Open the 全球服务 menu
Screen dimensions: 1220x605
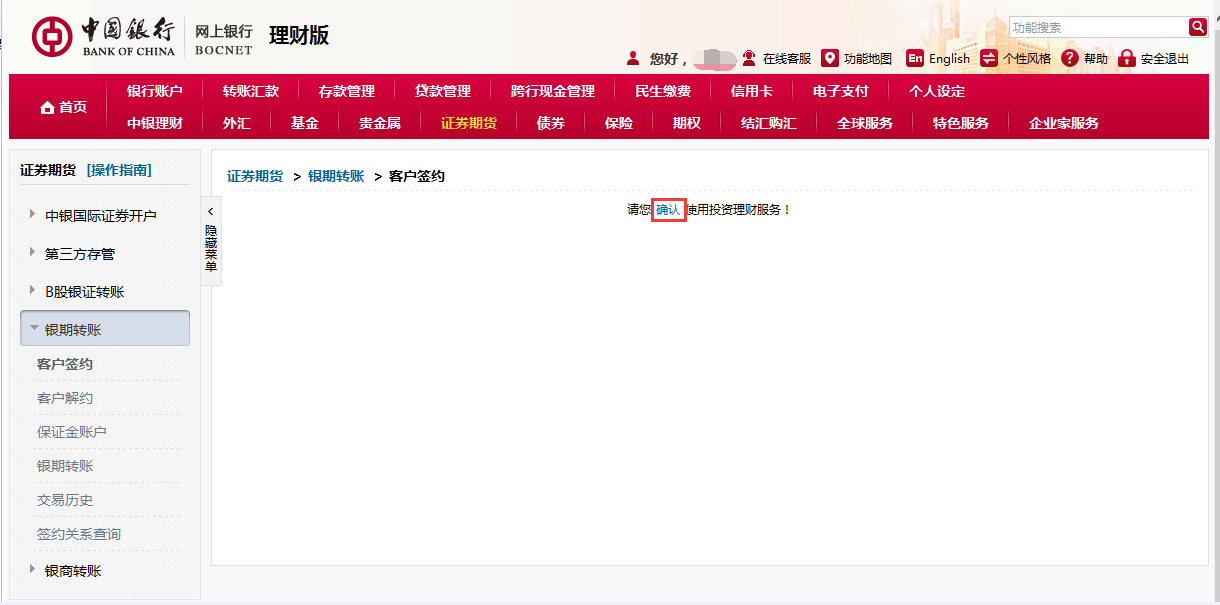point(865,123)
